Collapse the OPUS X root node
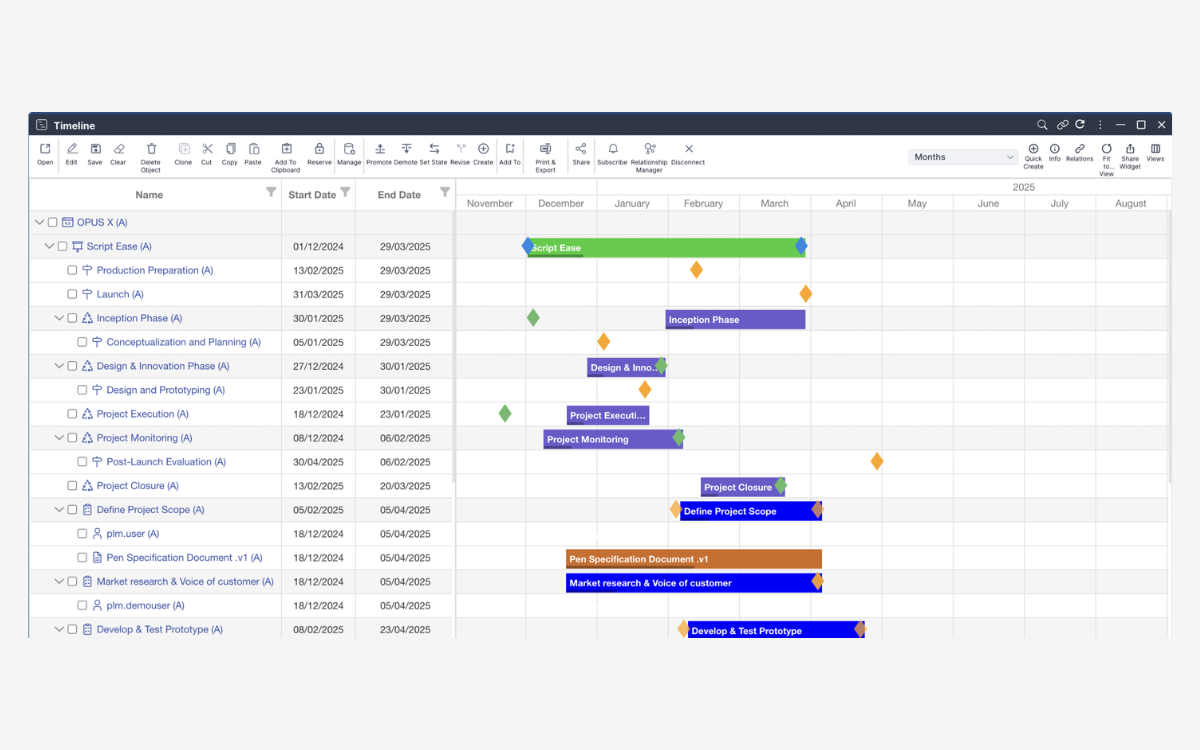 [39, 223]
